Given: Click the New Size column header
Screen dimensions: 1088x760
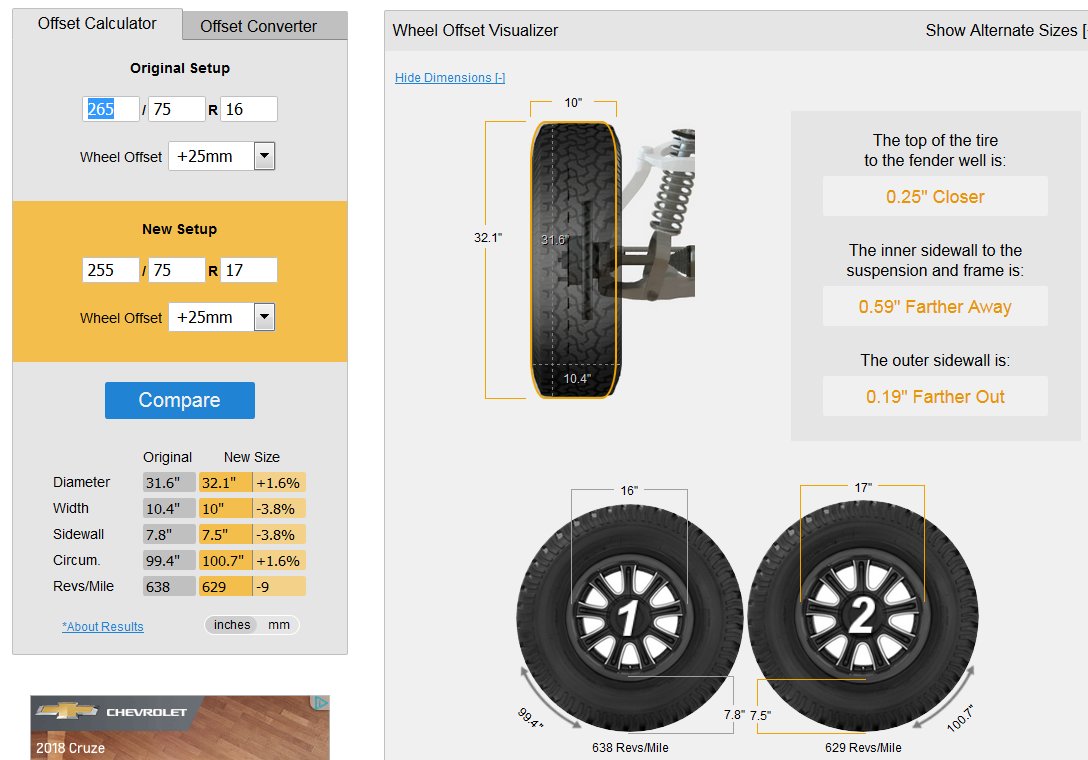Looking at the screenshot, I should click(252, 457).
